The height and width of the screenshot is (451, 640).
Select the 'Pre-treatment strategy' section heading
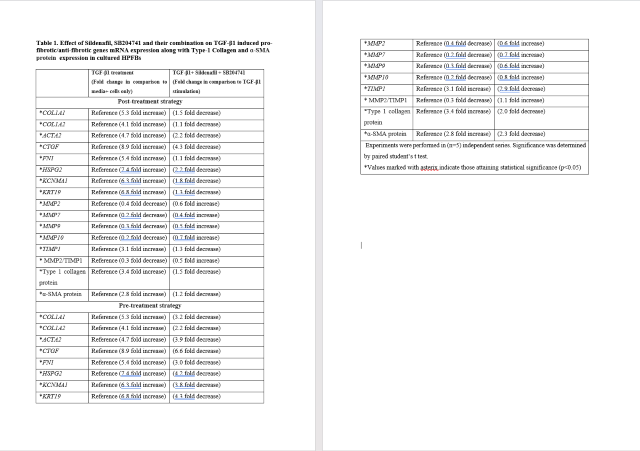[150, 306]
